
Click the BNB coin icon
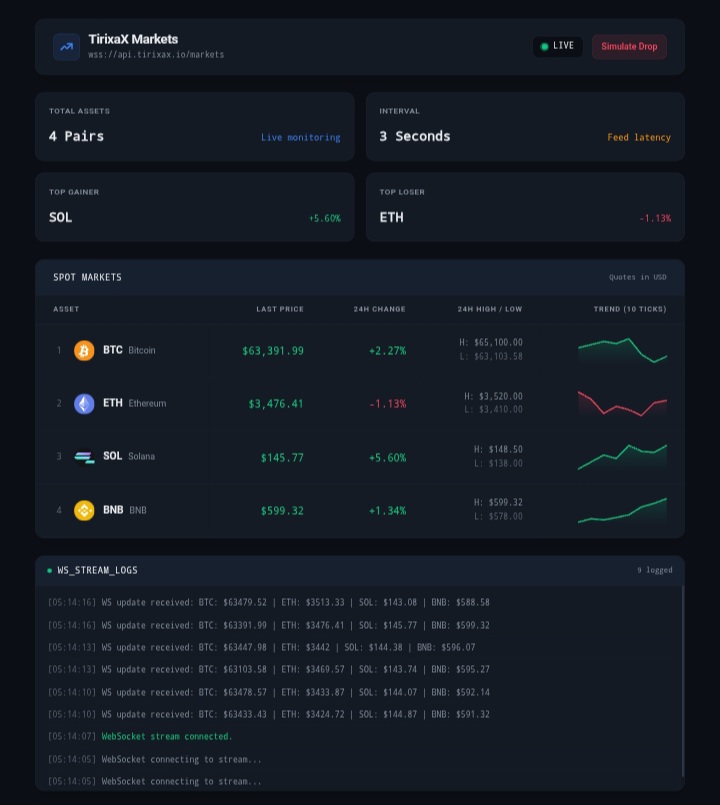point(84,510)
